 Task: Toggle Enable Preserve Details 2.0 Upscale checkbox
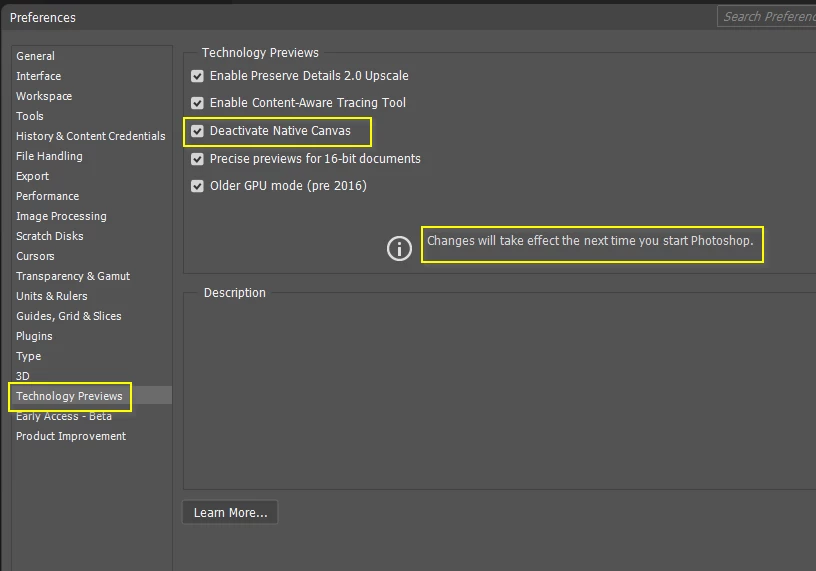[x=197, y=76]
